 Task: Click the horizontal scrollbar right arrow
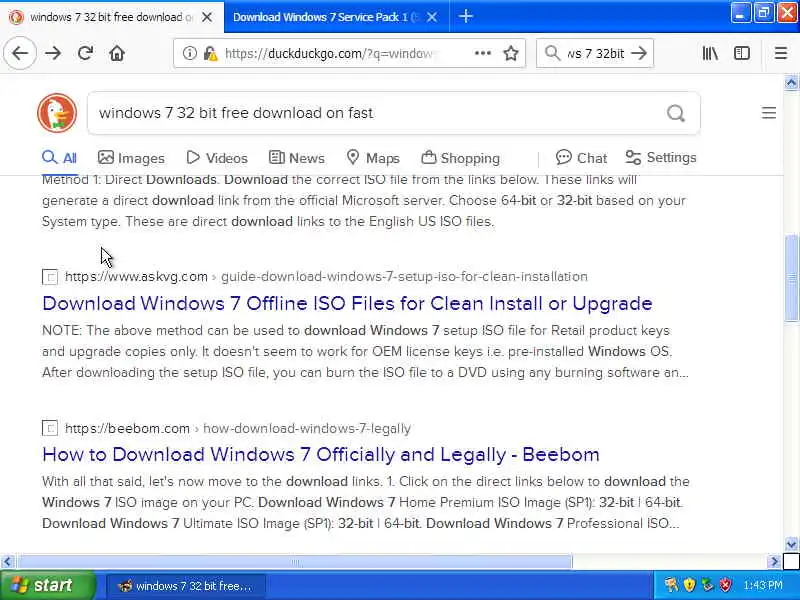(x=774, y=562)
